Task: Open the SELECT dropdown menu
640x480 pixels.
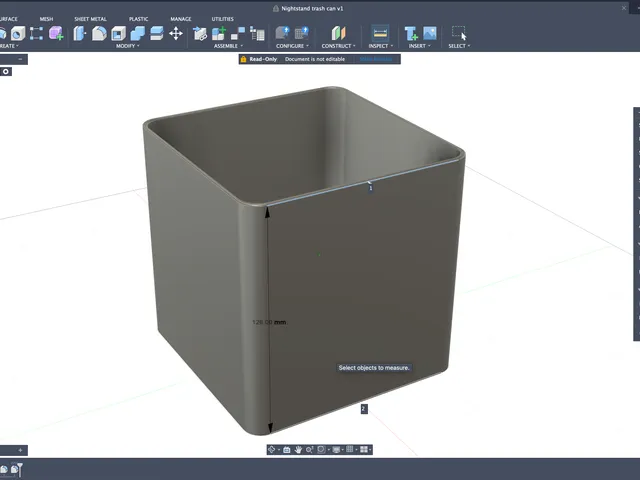Action: pyautogui.click(x=459, y=46)
